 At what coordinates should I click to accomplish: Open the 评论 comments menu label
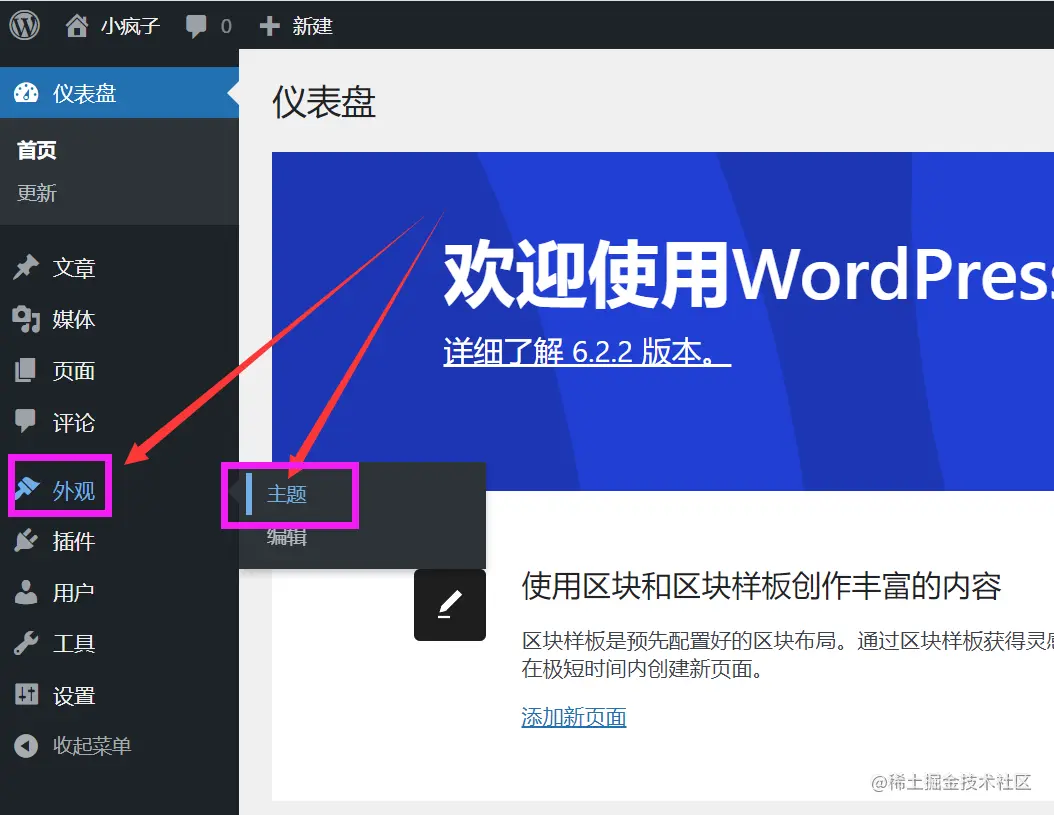(74, 422)
